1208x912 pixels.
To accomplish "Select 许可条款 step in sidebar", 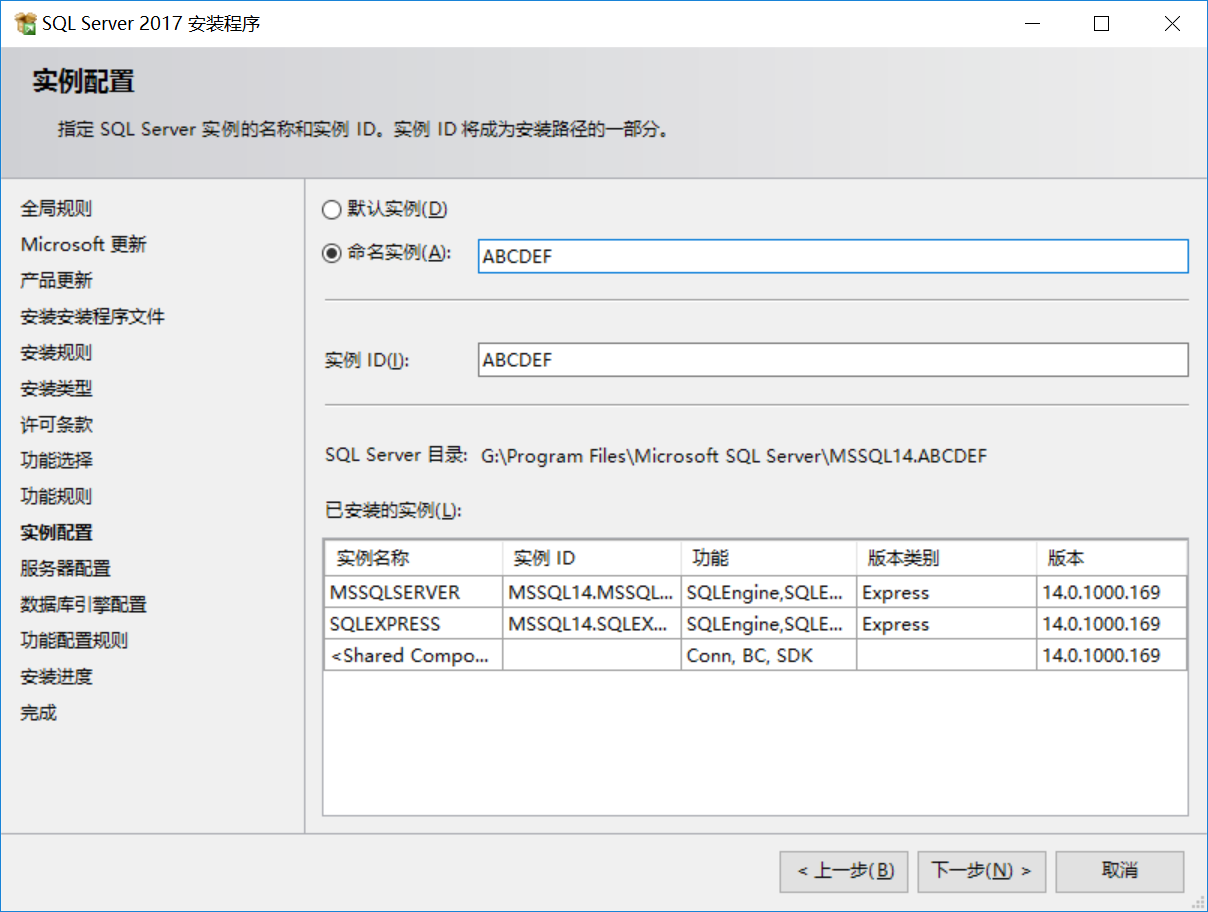I will [x=56, y=425].
